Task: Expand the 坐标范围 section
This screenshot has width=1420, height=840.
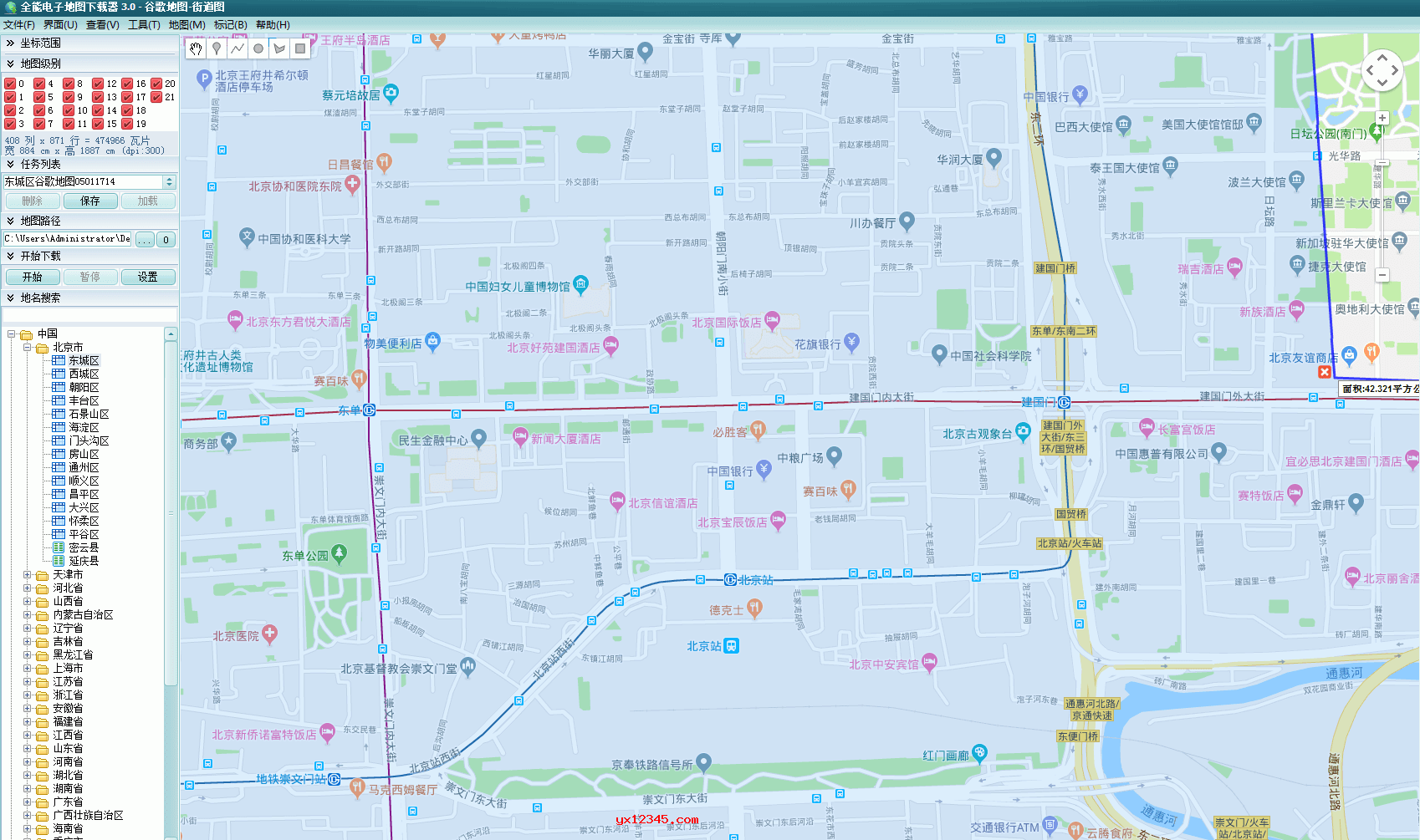Action: point(10,43)
